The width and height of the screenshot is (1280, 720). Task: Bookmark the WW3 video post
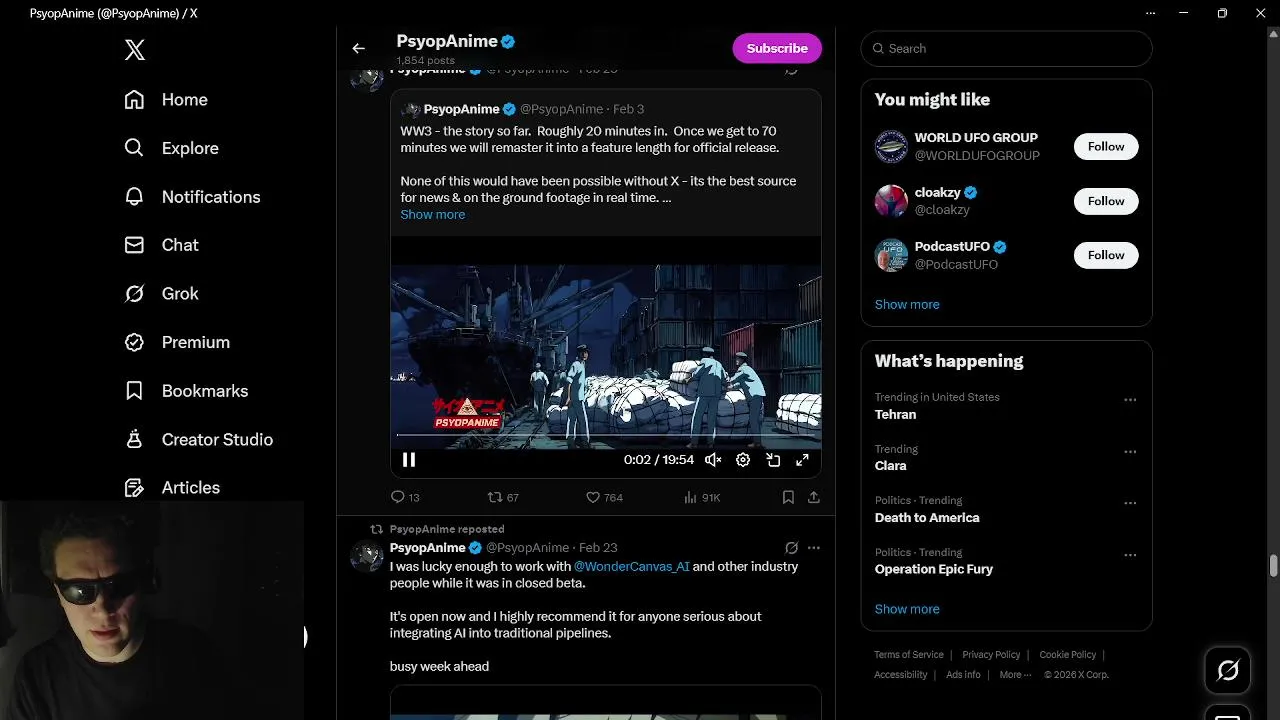tap(788, 497)
